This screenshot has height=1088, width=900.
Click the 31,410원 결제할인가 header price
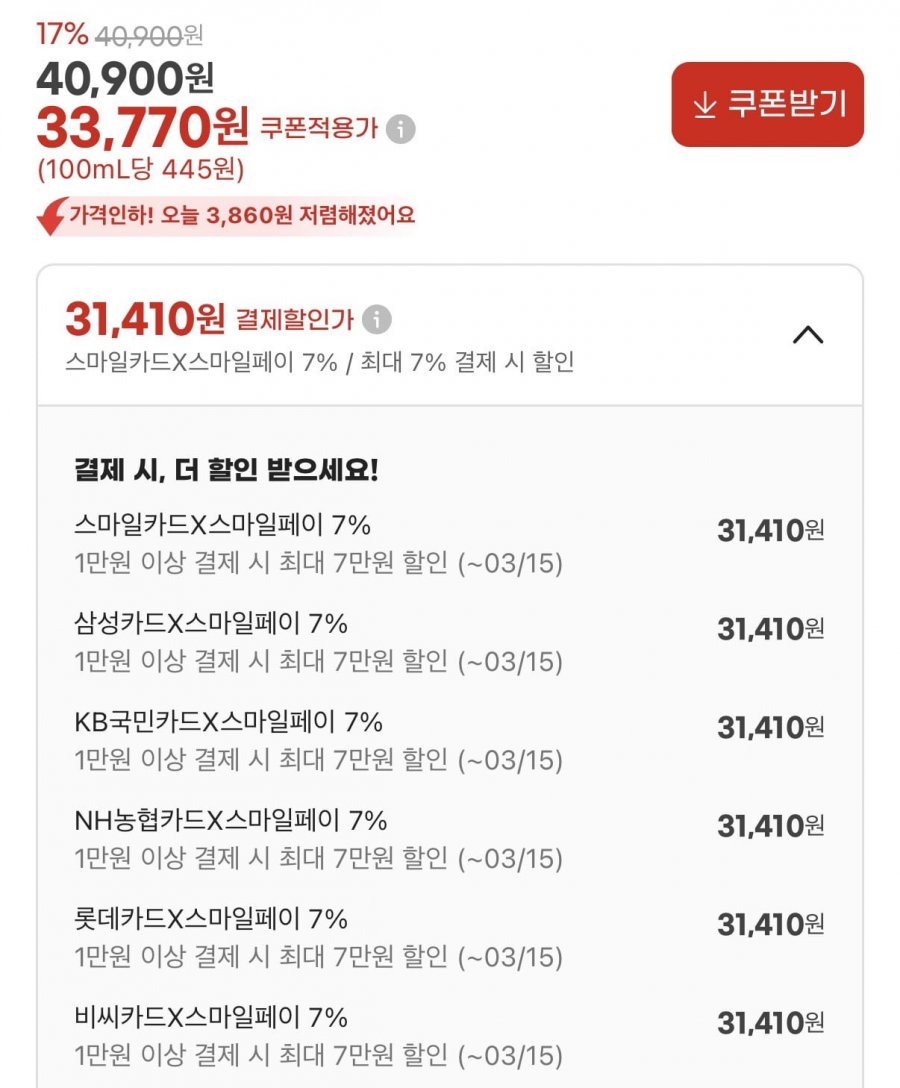pos(145,319)
